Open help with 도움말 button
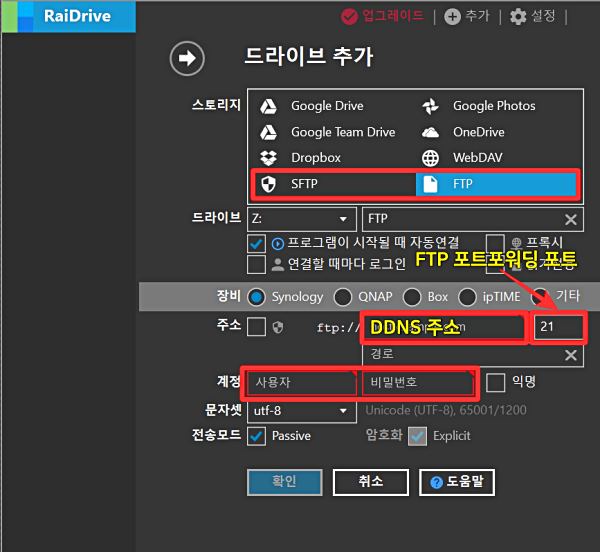 point(457,482)
